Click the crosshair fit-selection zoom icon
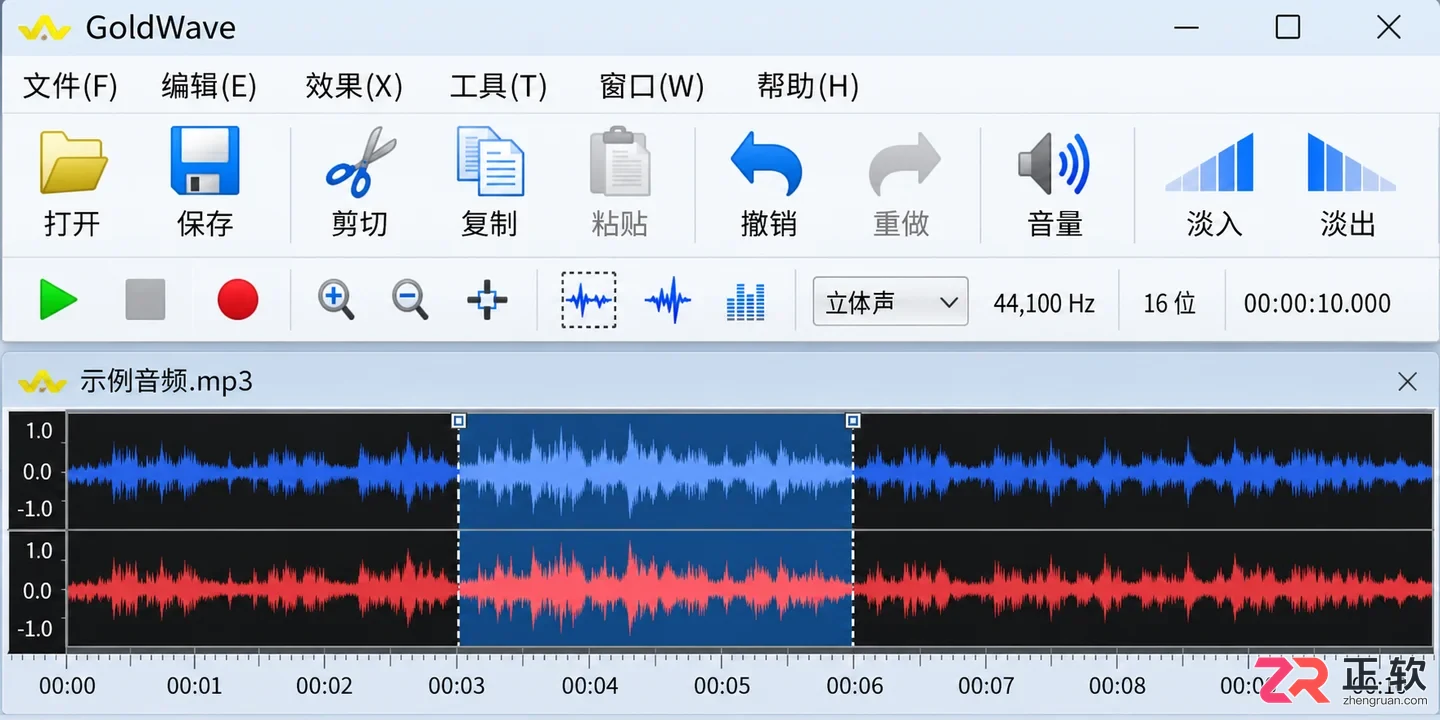Image resolution: width=1440 pixels, height=720 pixels. pyautogui.click(x=487, y=300)
